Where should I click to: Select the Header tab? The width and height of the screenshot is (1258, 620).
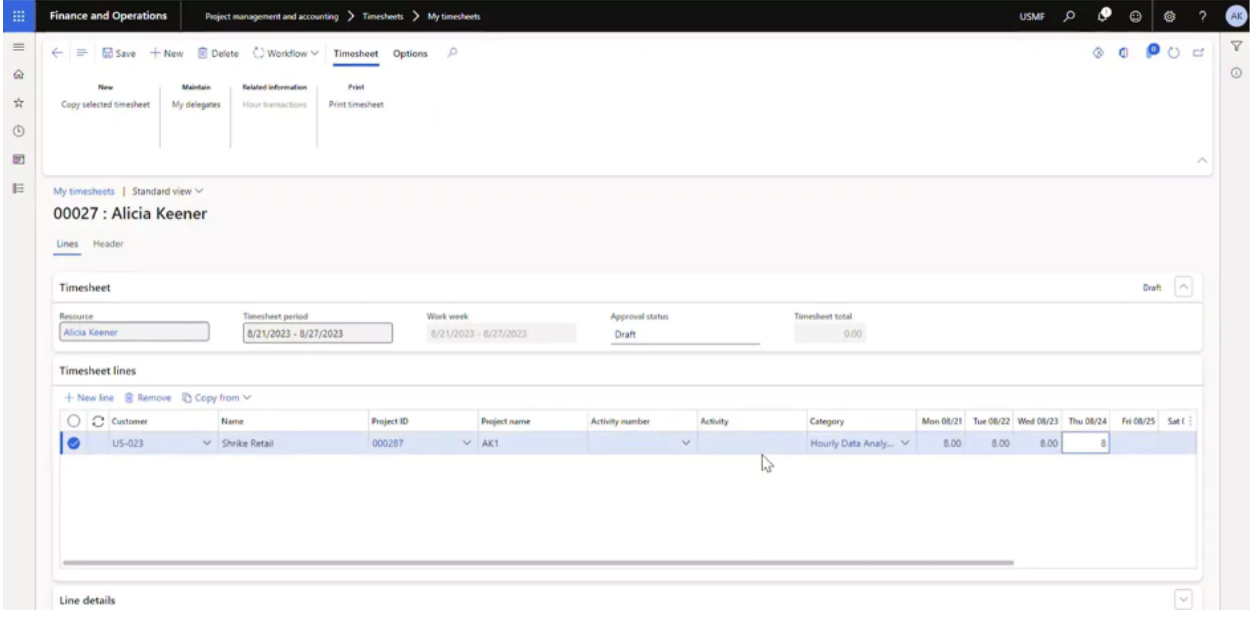coord(108,243)
